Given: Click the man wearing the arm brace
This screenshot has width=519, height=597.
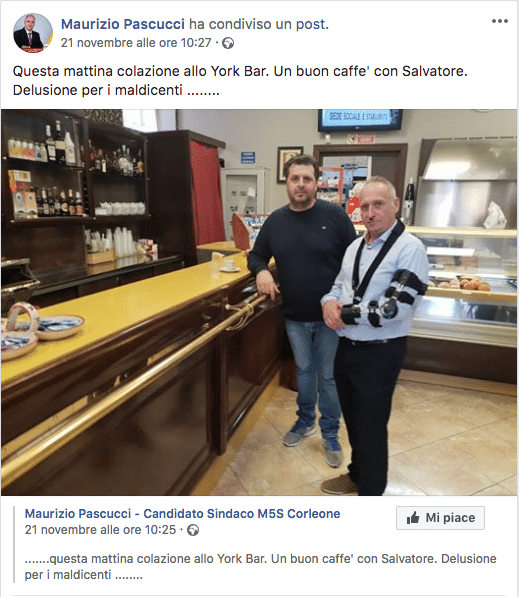Looking at the screenshot, I should [375, 335].
